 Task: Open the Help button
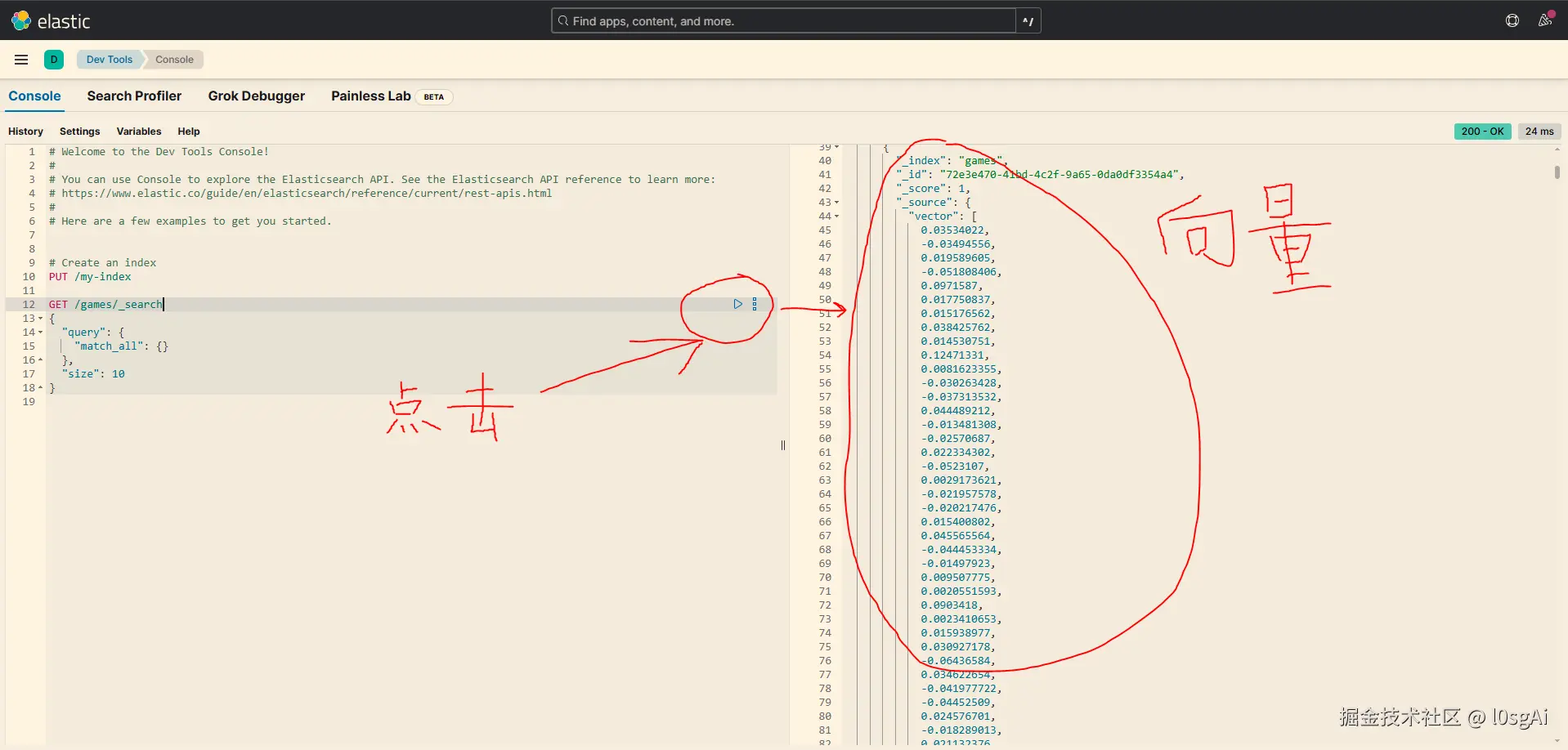[189, 132]
